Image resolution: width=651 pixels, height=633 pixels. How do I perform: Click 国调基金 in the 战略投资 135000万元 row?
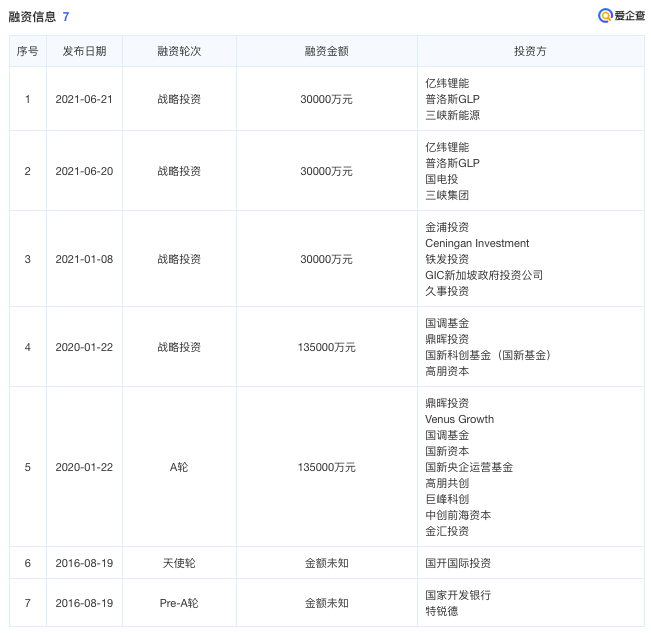click(447, 323)
